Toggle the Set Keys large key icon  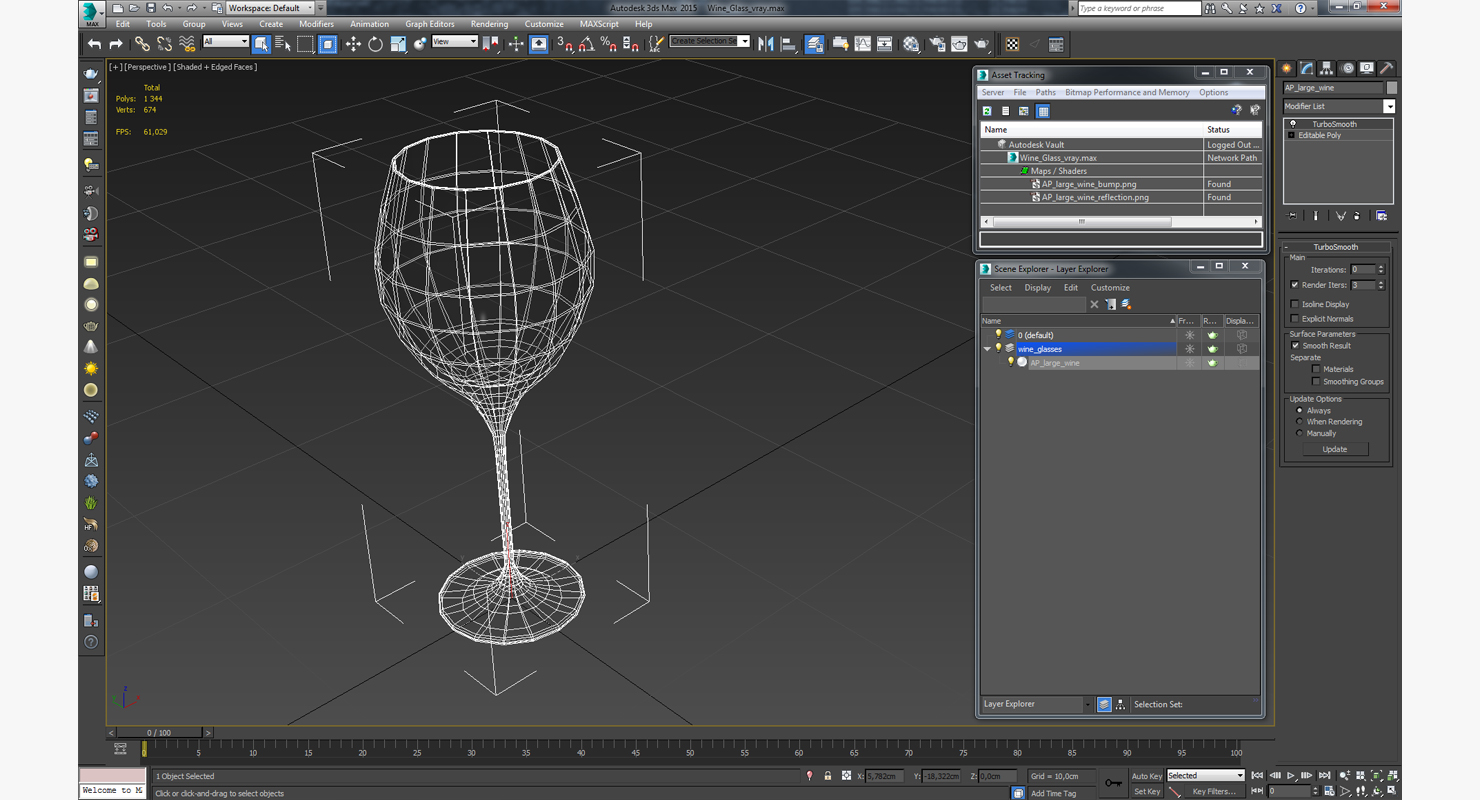pos(1113,783)
